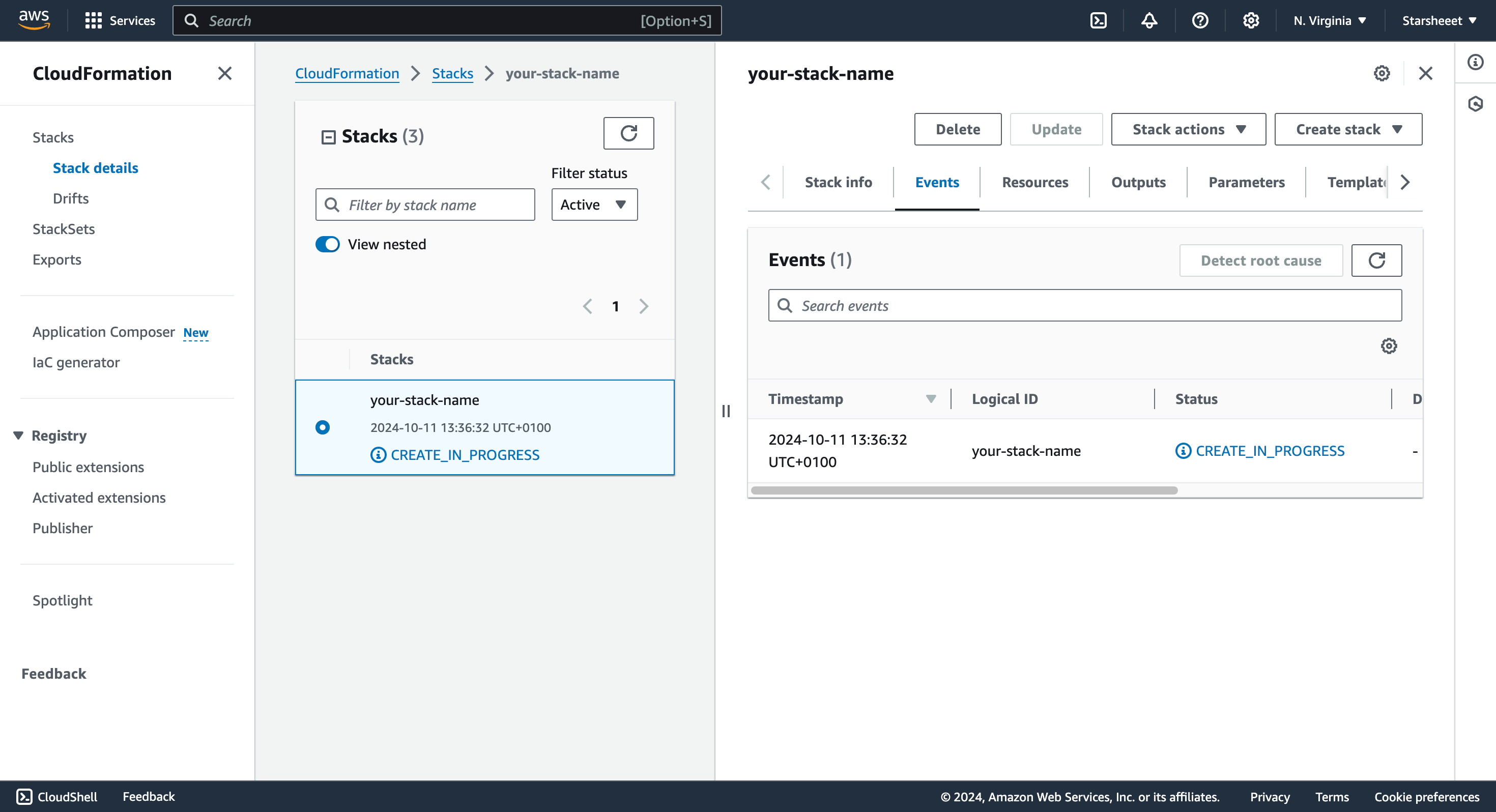Open the Filter status Active dropdown
The image size is (1496, 812).
pyautogui.click(x=594, y=205)
